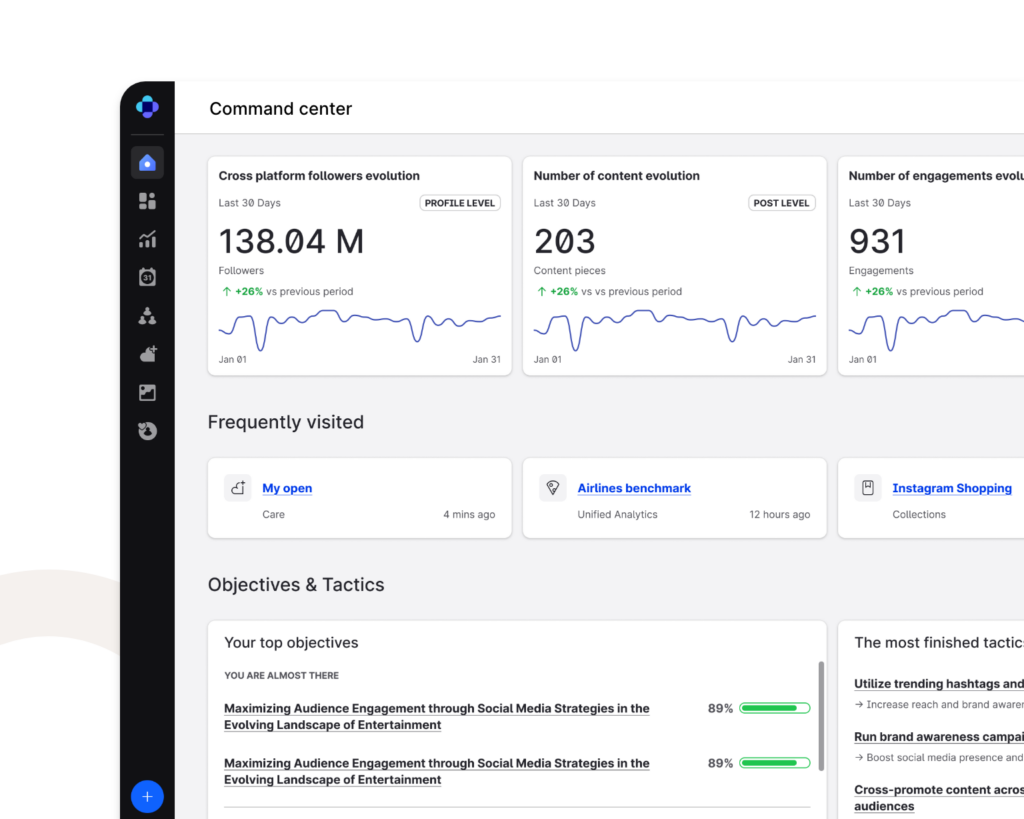
Task: Open the Utilize trending hashtags tactic
Action: pos(938,684)
